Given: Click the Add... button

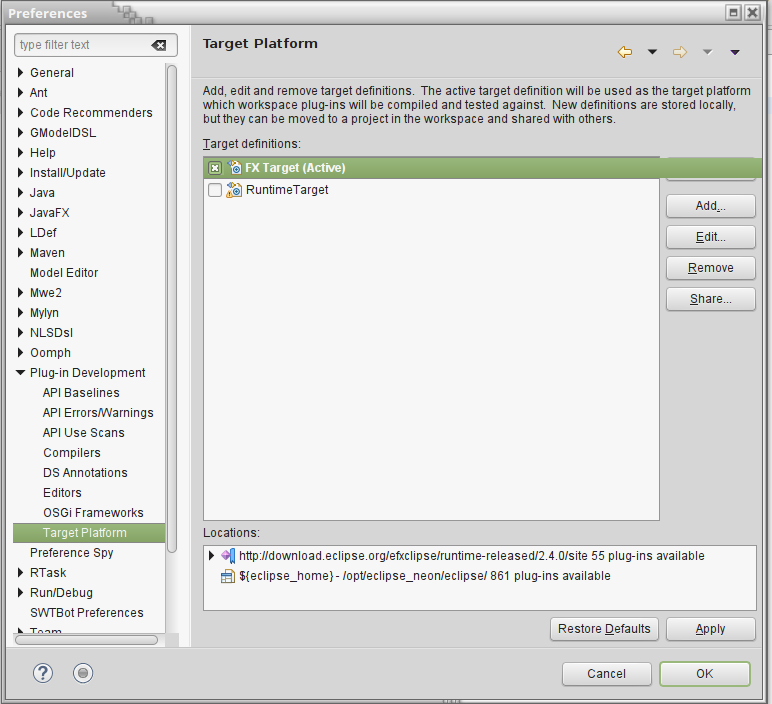Looking at the screenshot, I should pos(710,206).
